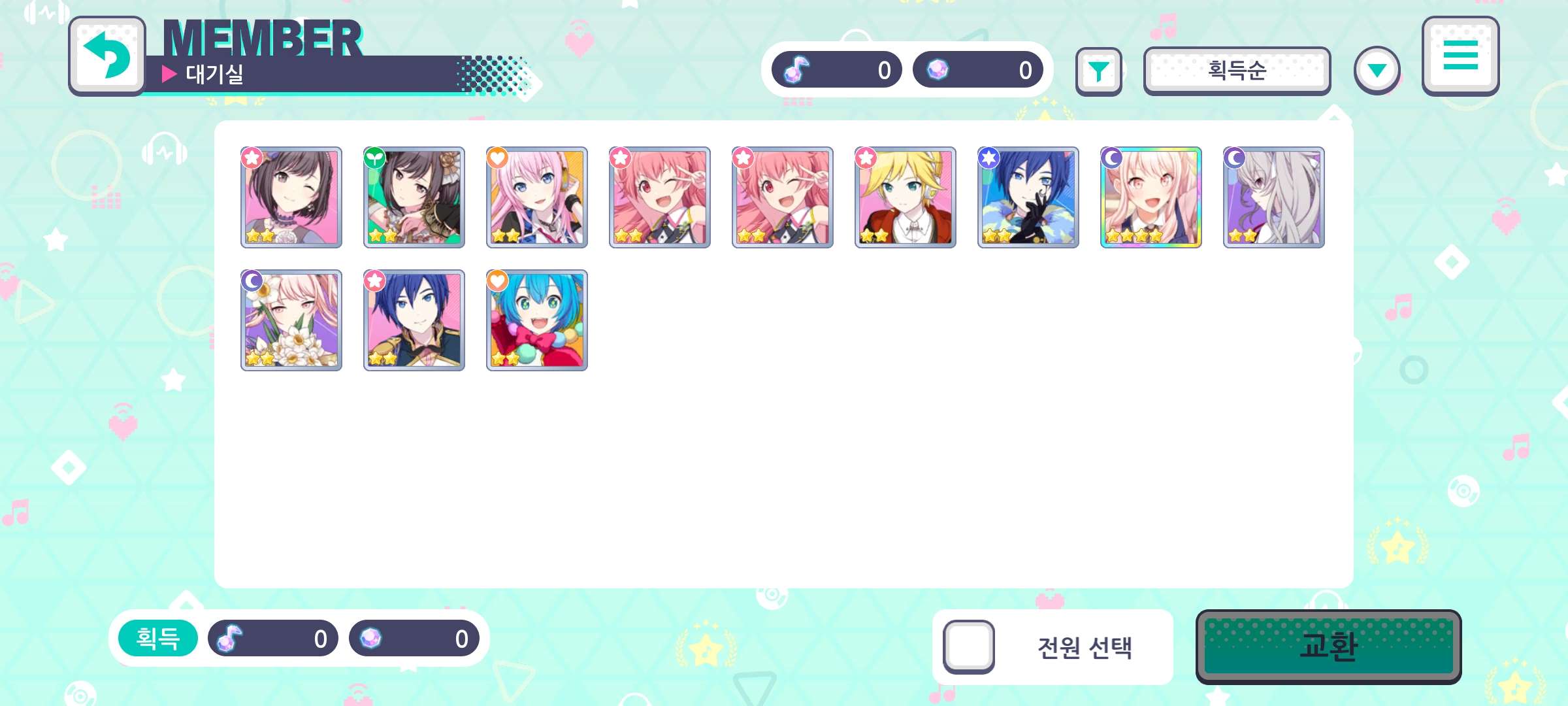Tap the green sprout attribute icon on the second card
The height and width of the screenshot is (706, 1568).
pyautogui.click(x=374, y=158)
